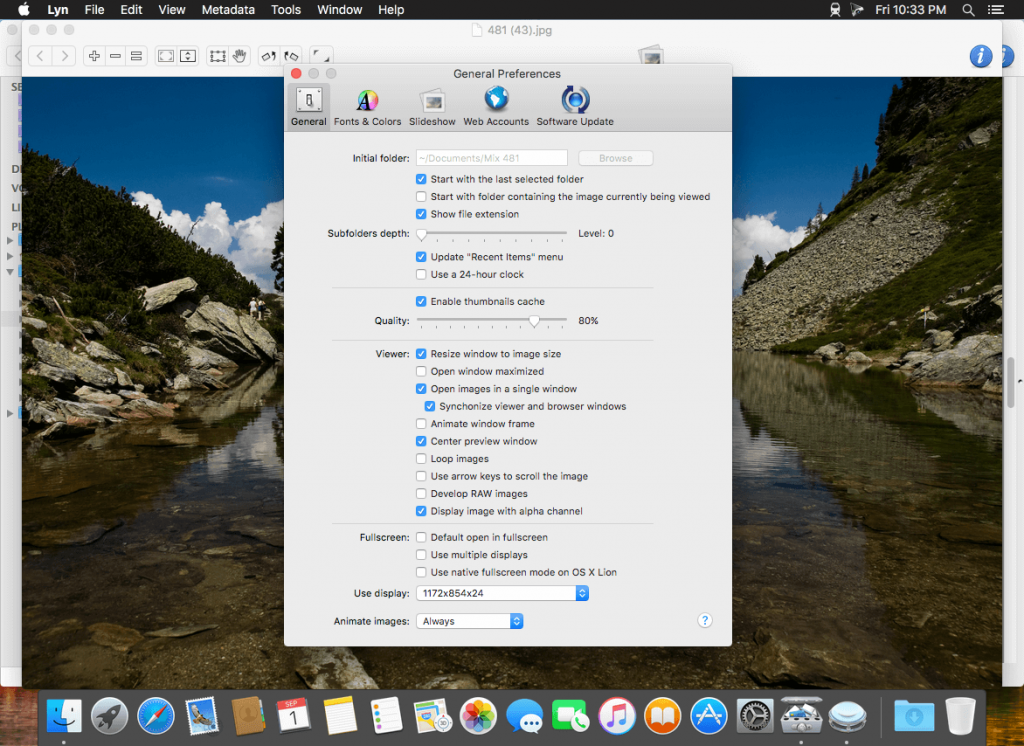1024x746 pixels.
Task: Select the rectangular selection tool
Action: coord(217,56)
